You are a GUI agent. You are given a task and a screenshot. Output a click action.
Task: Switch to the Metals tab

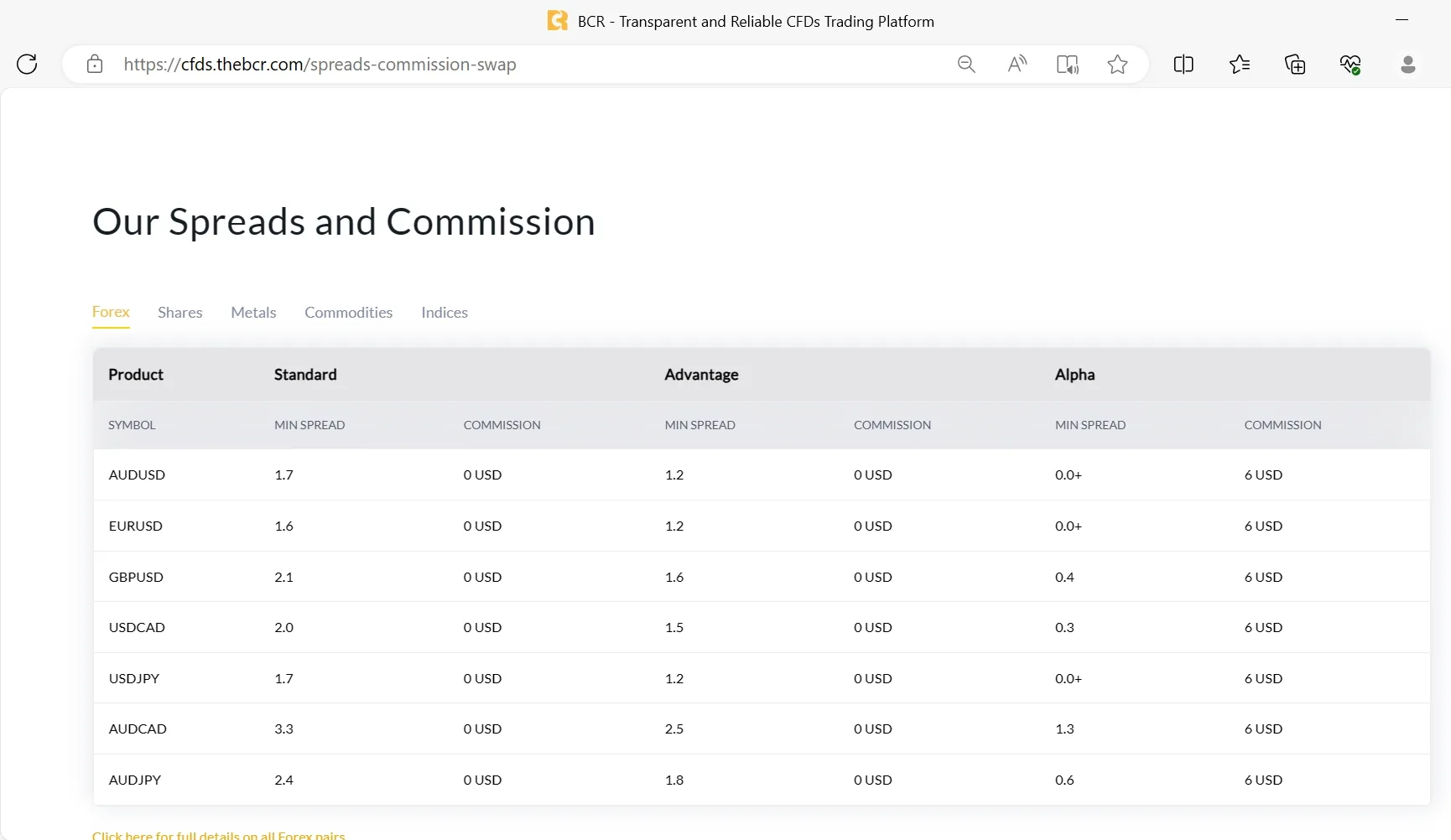253,313
